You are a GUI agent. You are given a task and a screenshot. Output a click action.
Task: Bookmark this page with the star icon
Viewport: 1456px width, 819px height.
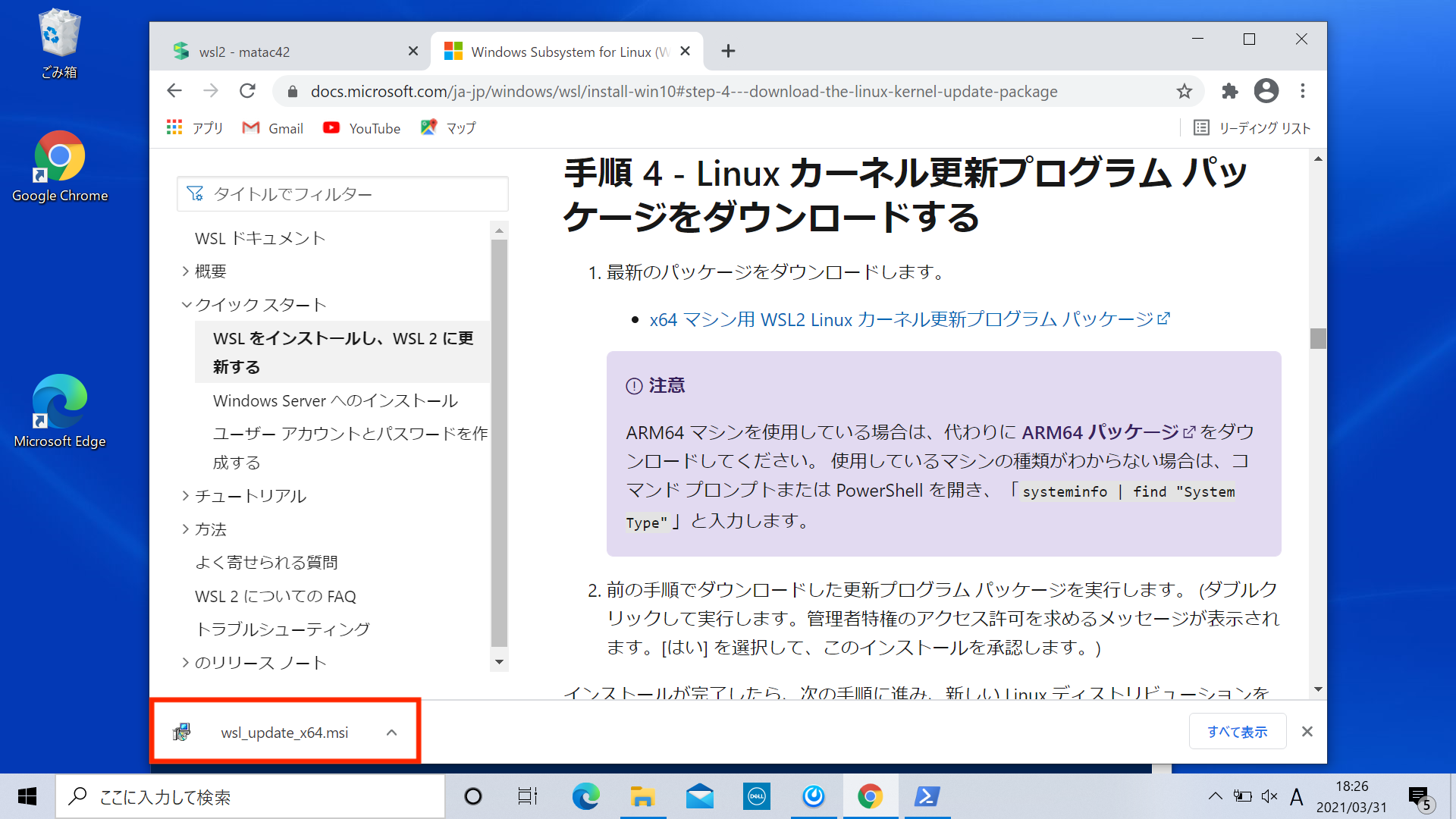click(x=1185, y=92)
